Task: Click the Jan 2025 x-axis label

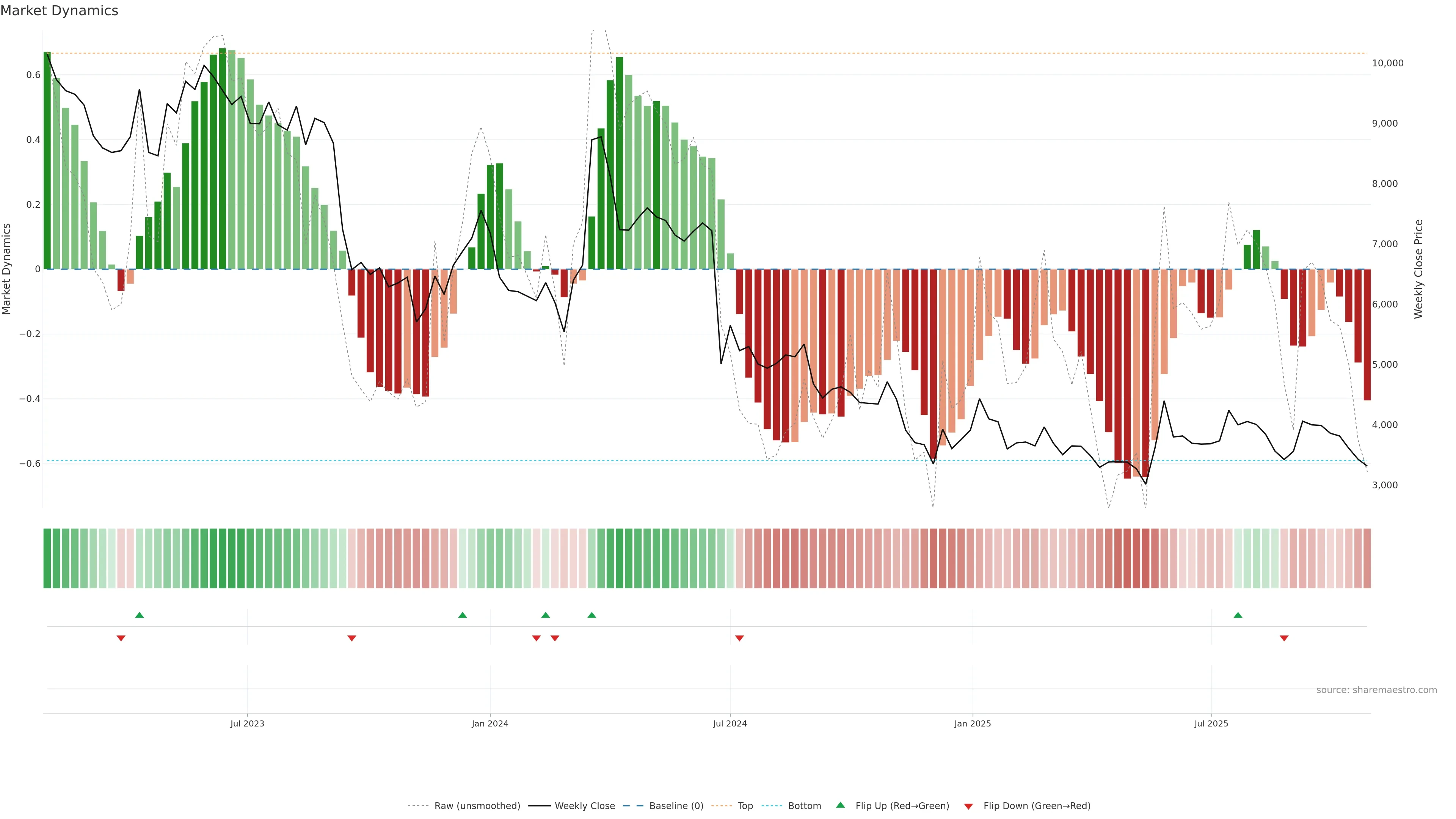Action: (972, 723)
